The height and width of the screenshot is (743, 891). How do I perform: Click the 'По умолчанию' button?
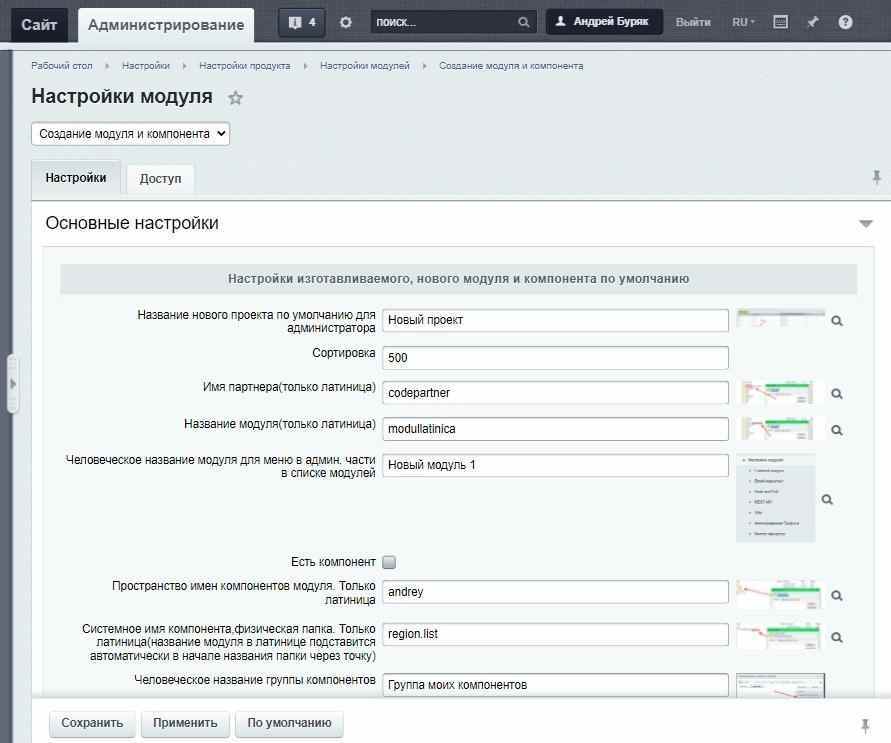pos(289,723)
